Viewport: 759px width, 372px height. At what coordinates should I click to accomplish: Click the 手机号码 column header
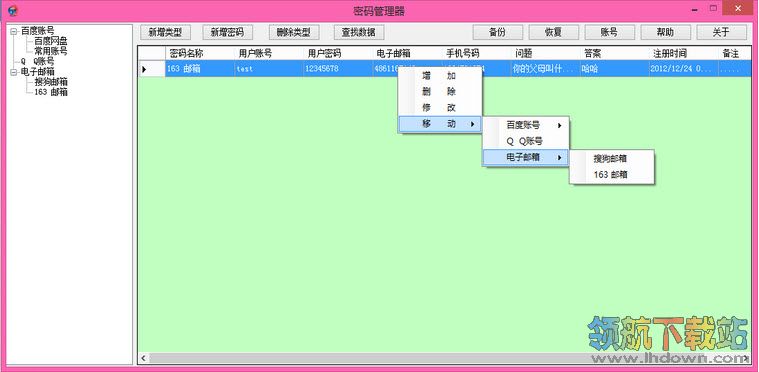(477, 53)
